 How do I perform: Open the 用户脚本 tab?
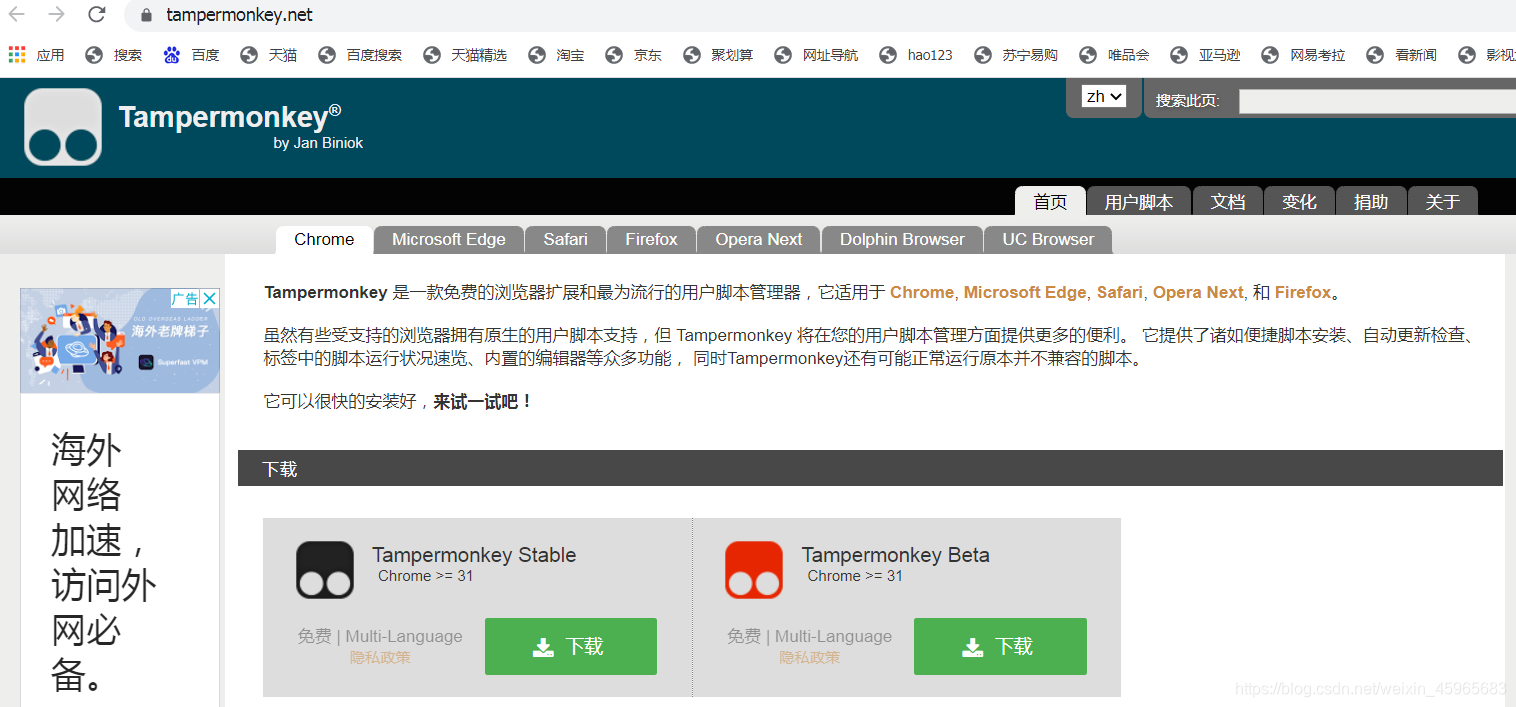pyautogui.click(x=1139, y=201)
